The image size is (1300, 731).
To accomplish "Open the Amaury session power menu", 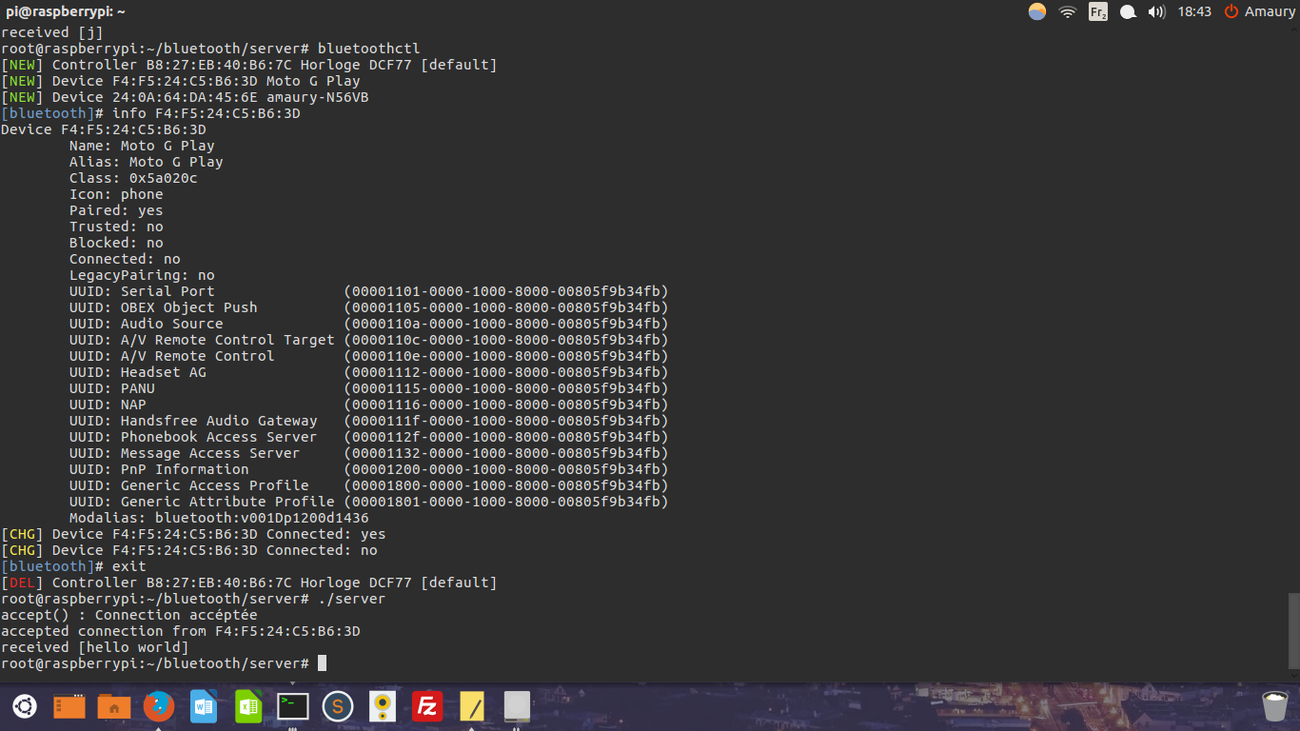I will coord(1259,12).
